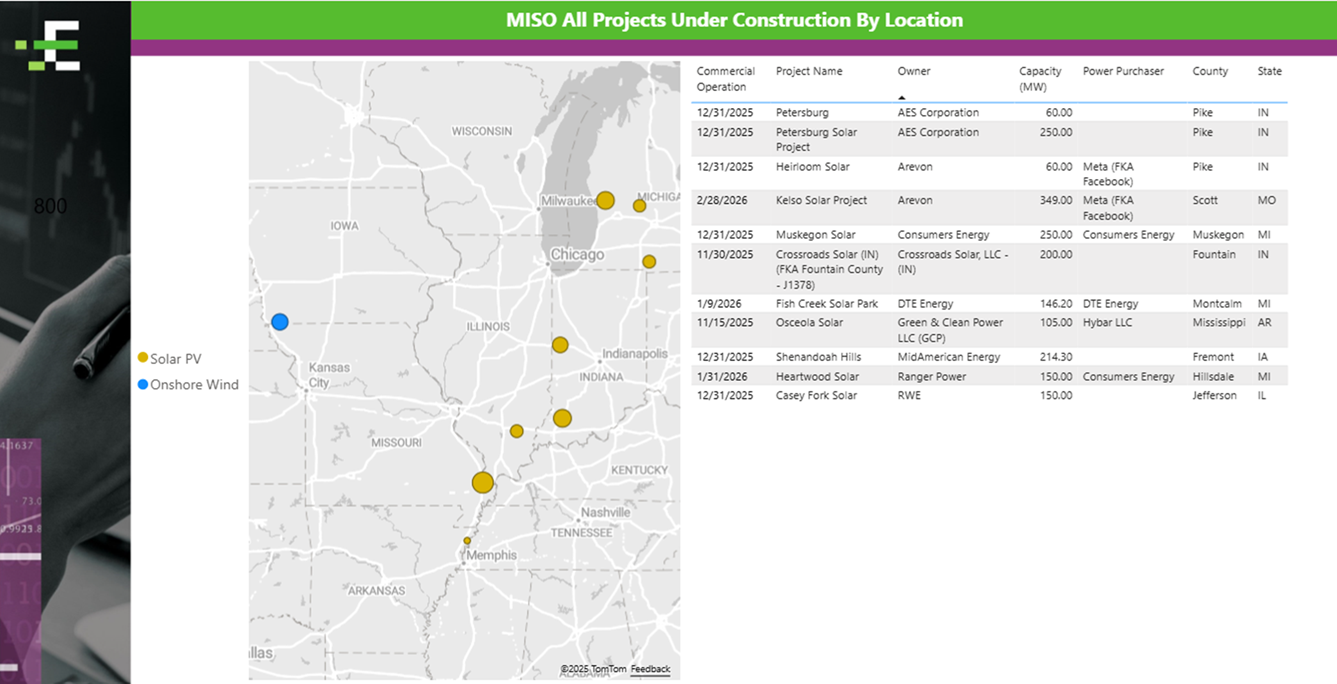Select the largest solar bubble in southeast Missouri
The image size is (1337, 684).
483,482
